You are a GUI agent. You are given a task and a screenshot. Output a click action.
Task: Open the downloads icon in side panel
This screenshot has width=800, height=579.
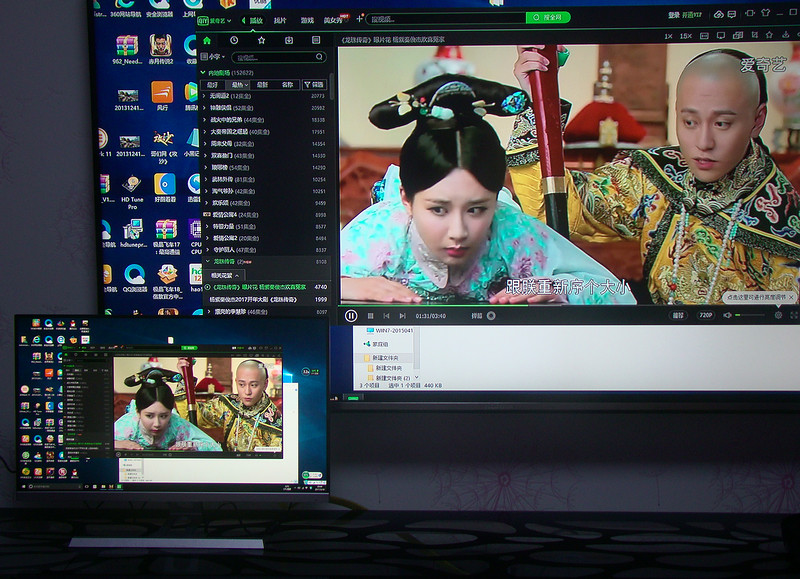[x=289, y=40]
